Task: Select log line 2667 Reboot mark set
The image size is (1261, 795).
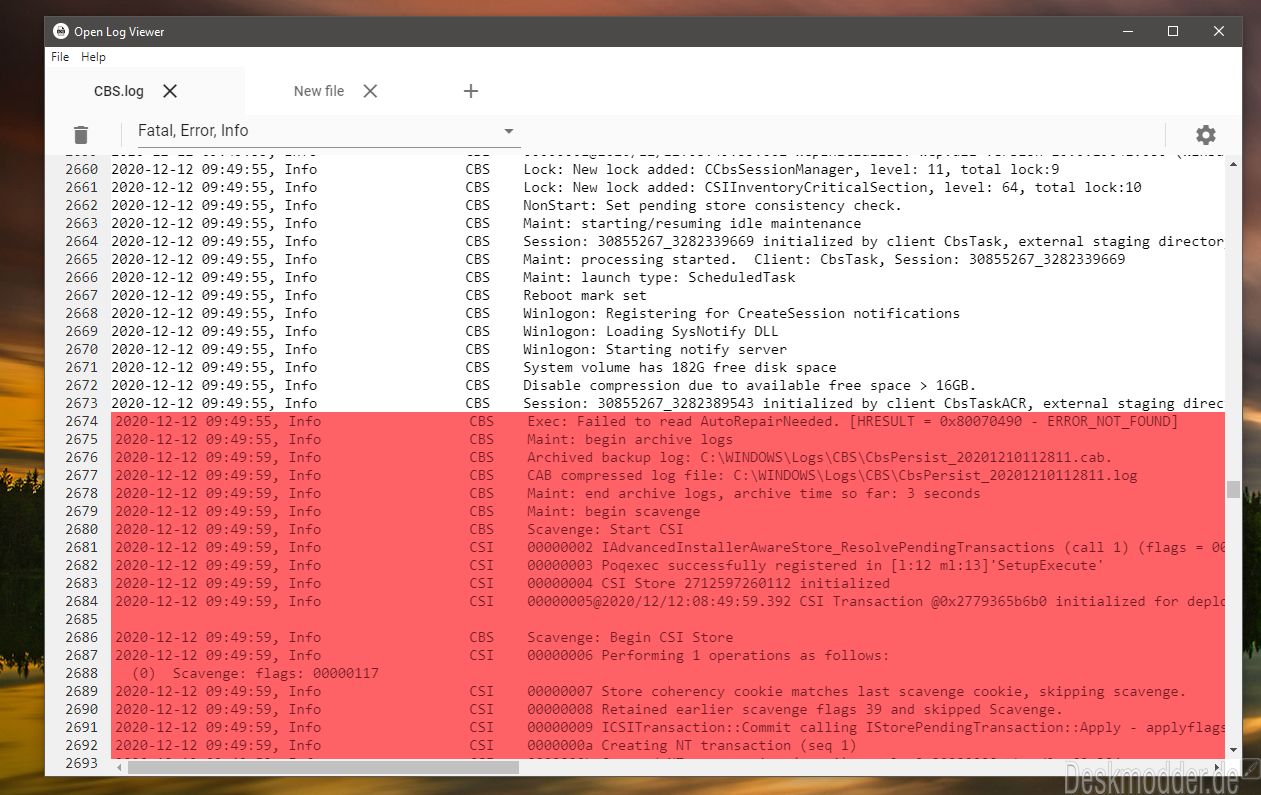Action: 667,295
